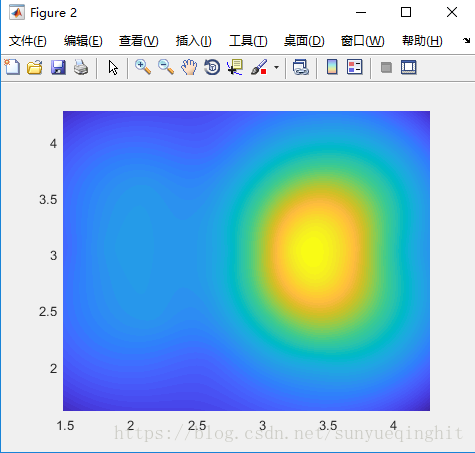
Task: Open the 工具(T) menu
Action: tap(248, 41)
